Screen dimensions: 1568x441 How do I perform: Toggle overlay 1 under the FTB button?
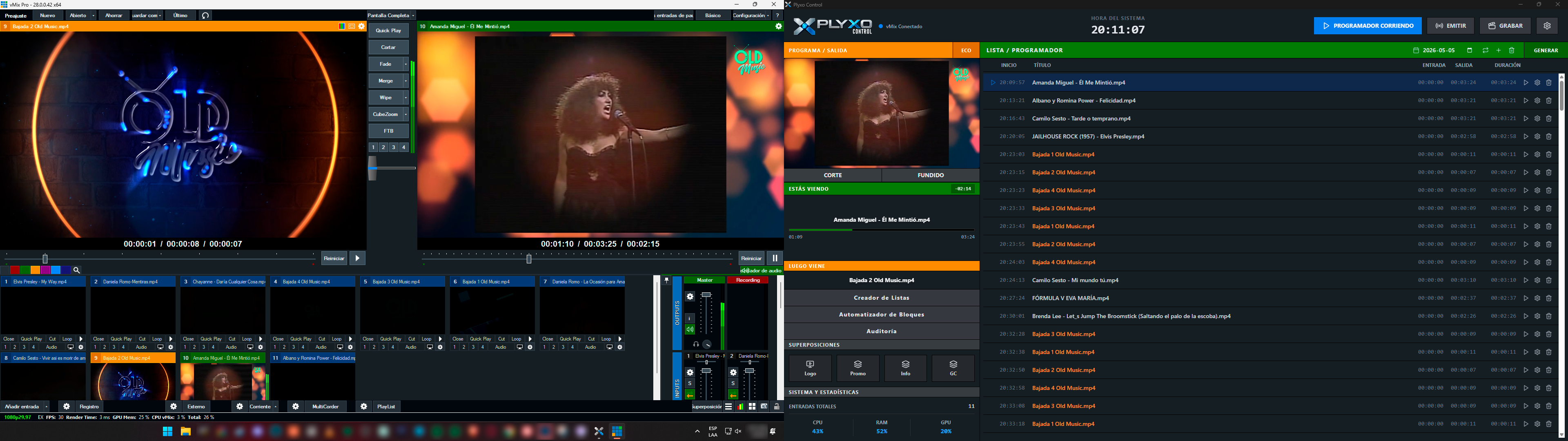(374, 147)
